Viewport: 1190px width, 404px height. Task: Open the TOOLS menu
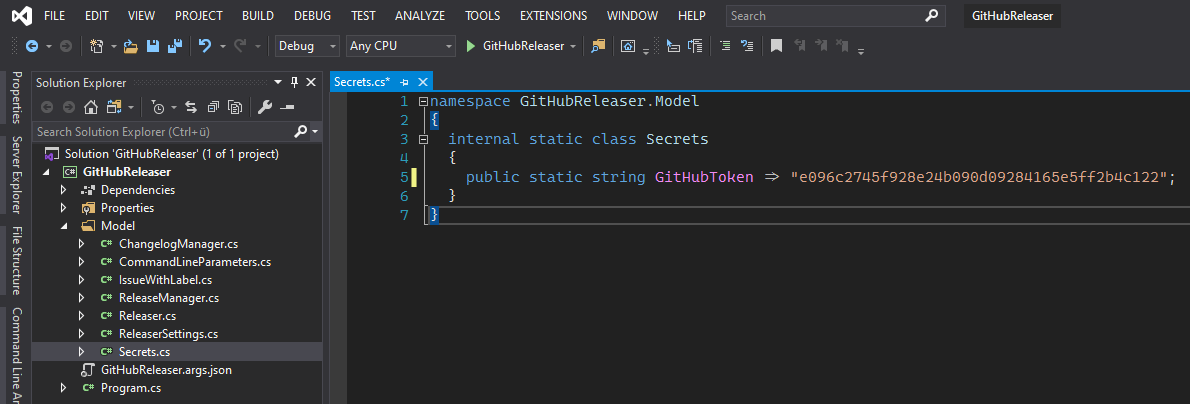[x=483, y=16]
